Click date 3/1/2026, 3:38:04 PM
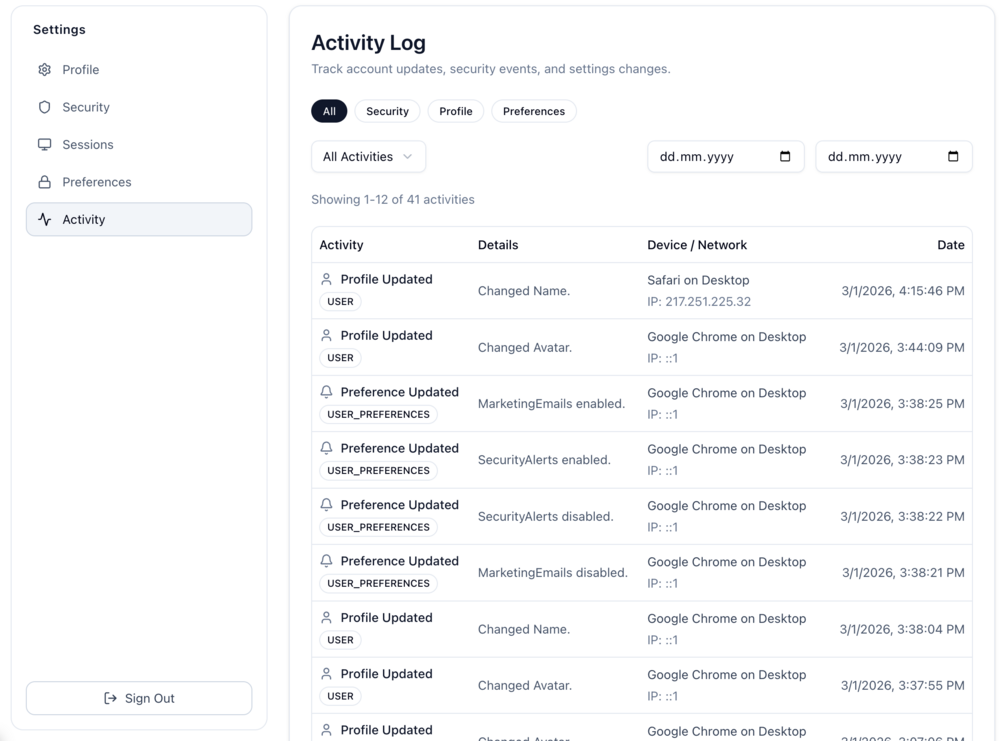Viewport: 1005px width, 741px height. (x=902, y=629)
